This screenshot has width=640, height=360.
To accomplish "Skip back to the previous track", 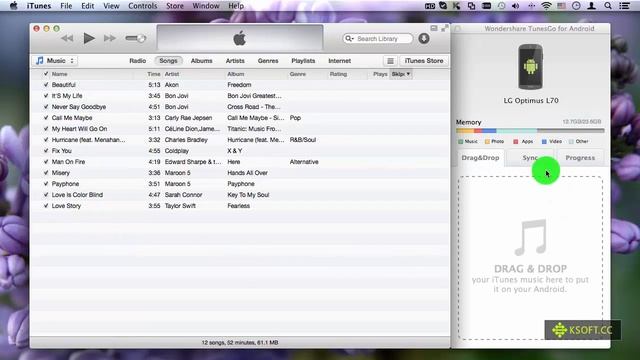I will click(67, 38).
